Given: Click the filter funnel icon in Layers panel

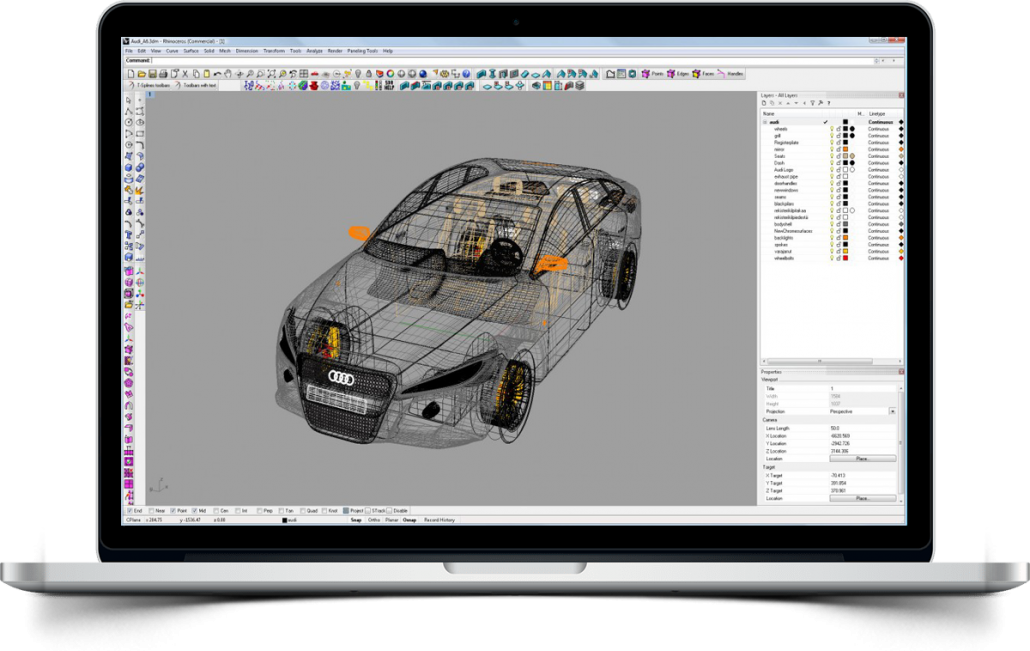Looking at the screenshot, I should pyautogui.click(x=813, y=103).
